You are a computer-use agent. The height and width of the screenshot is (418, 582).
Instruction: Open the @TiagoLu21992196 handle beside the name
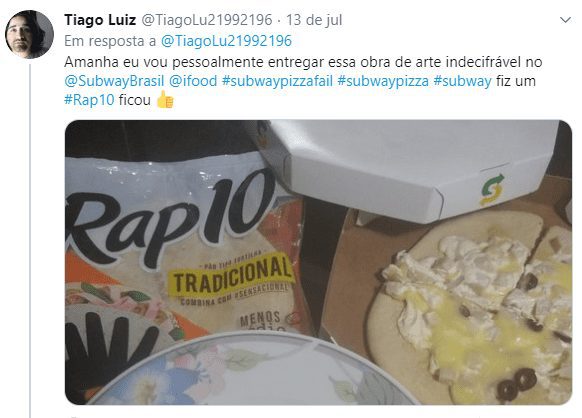tap(207, 20)
